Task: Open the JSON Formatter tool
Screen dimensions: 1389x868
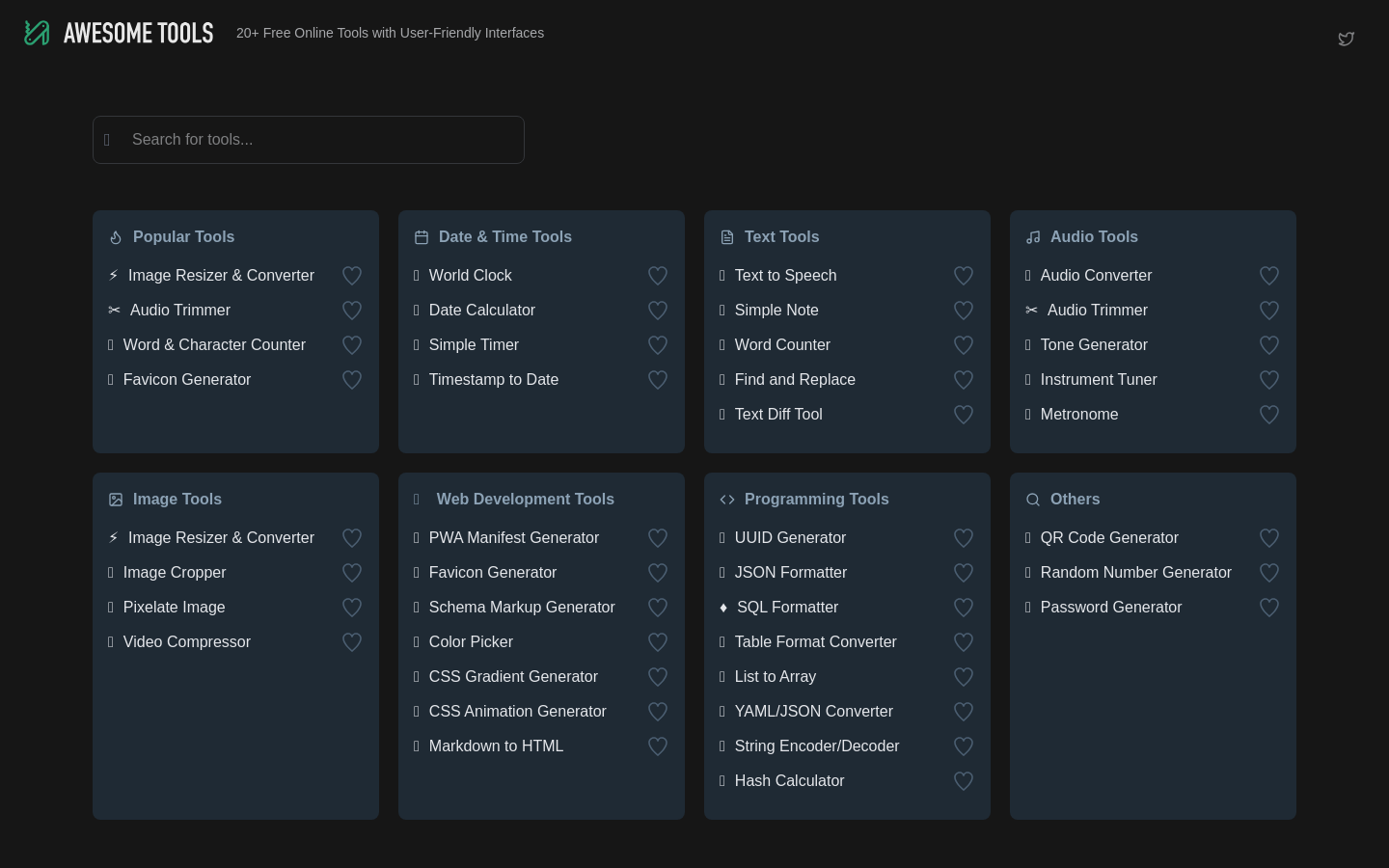Action: point(791,573)
